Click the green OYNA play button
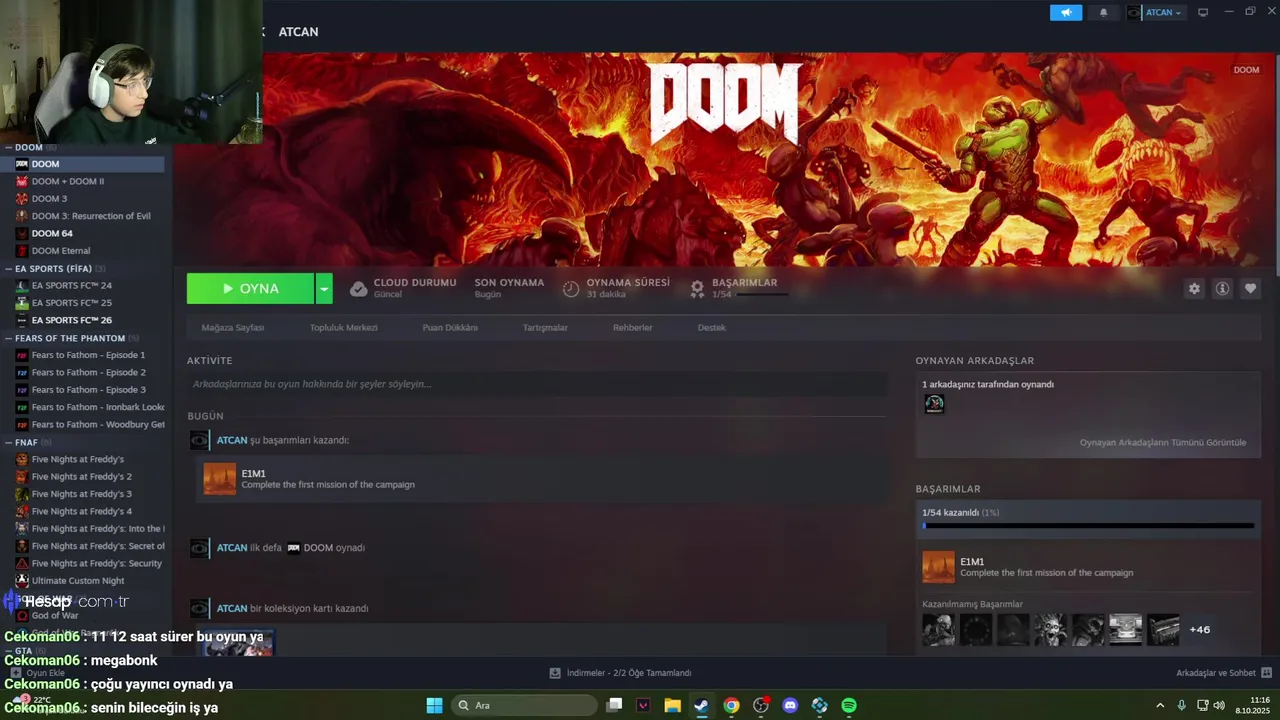Viewport: 1280px width, 720px height. [x=250, y=288]
